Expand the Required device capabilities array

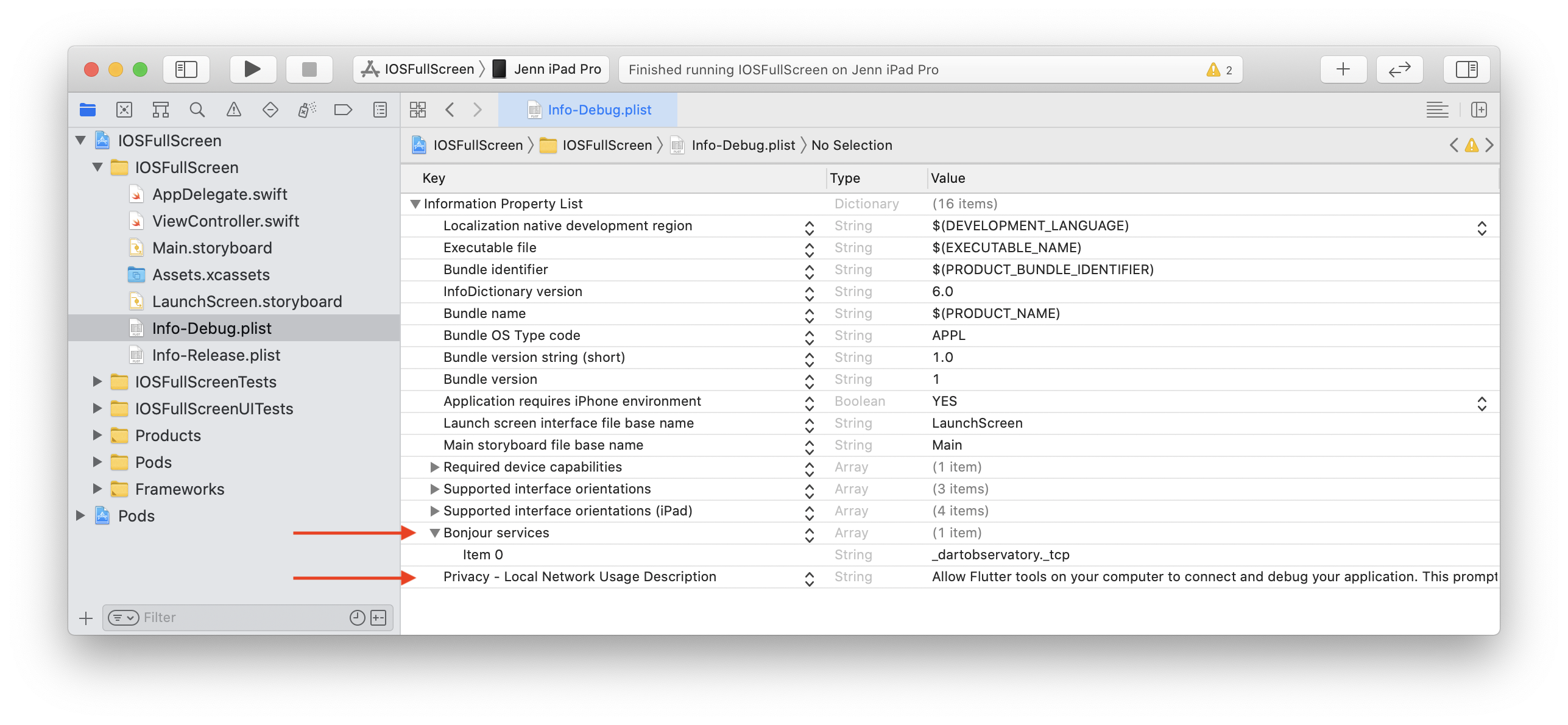pos(434,467)
